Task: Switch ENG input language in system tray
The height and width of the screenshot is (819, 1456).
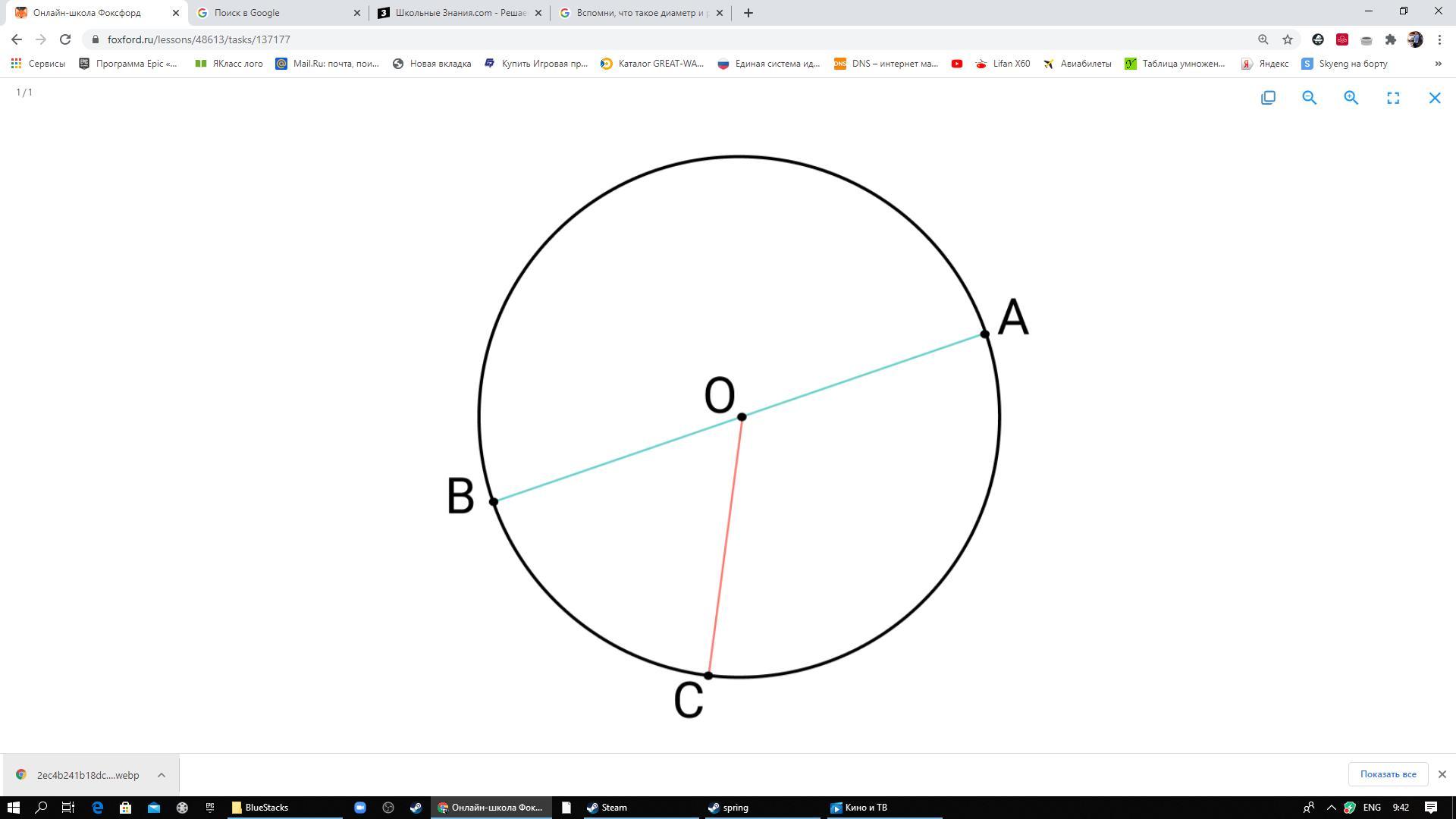Action: coord(1371,808)
